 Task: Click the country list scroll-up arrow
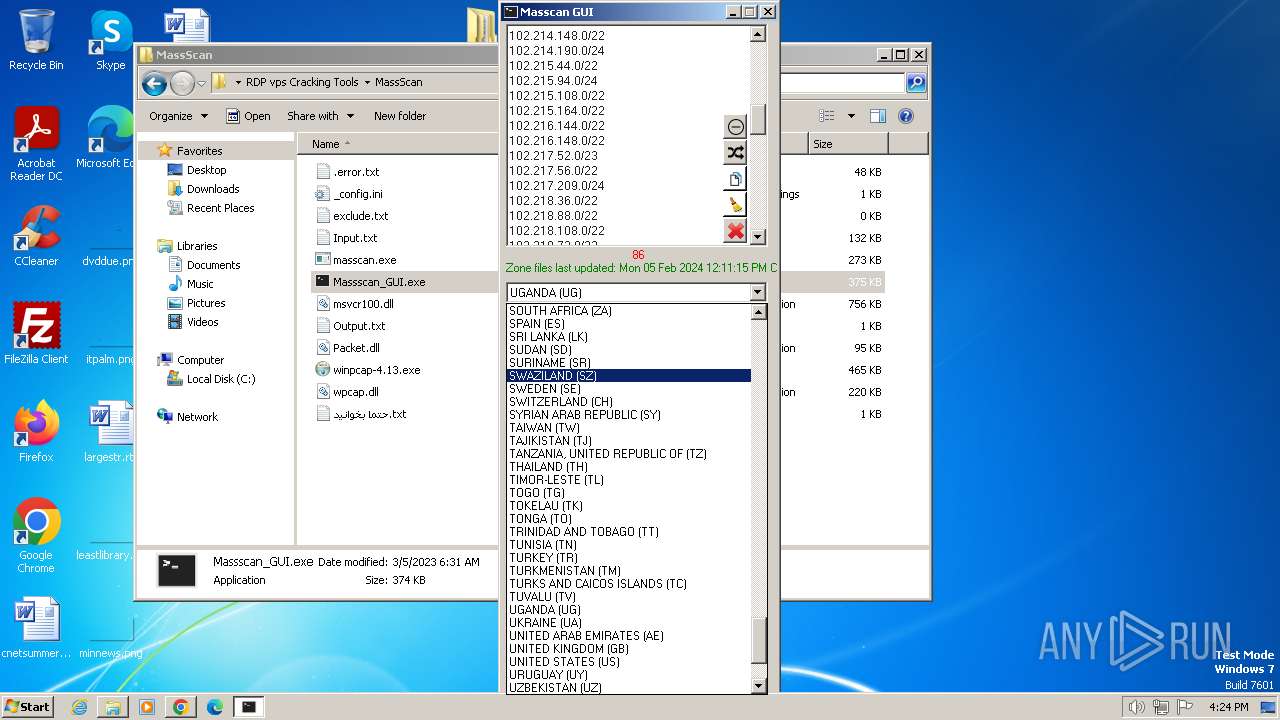click(x=759, y=312)
